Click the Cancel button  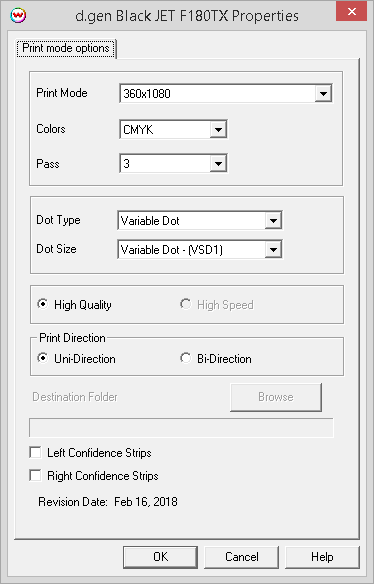241,557
